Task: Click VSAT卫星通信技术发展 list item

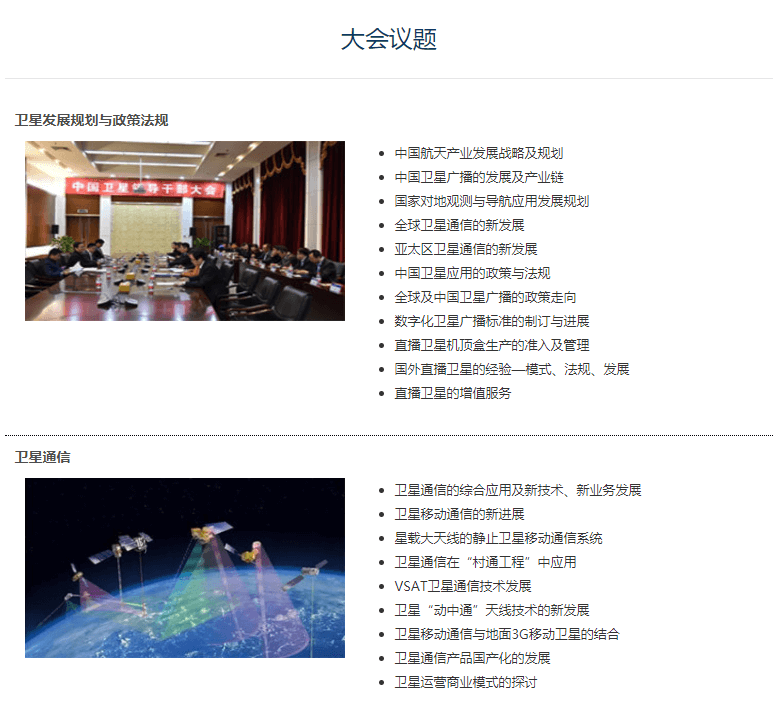Action: click(463, 586)
